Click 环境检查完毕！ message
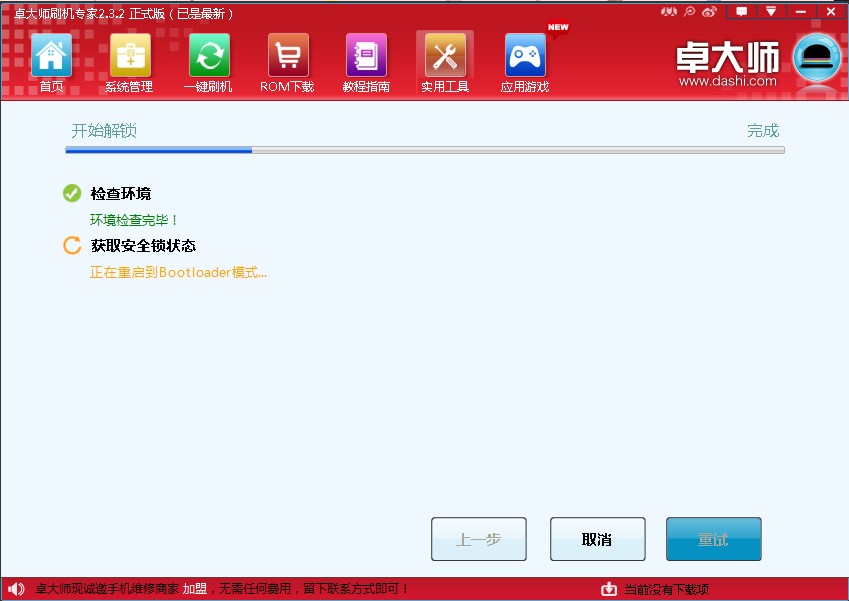 134,220
